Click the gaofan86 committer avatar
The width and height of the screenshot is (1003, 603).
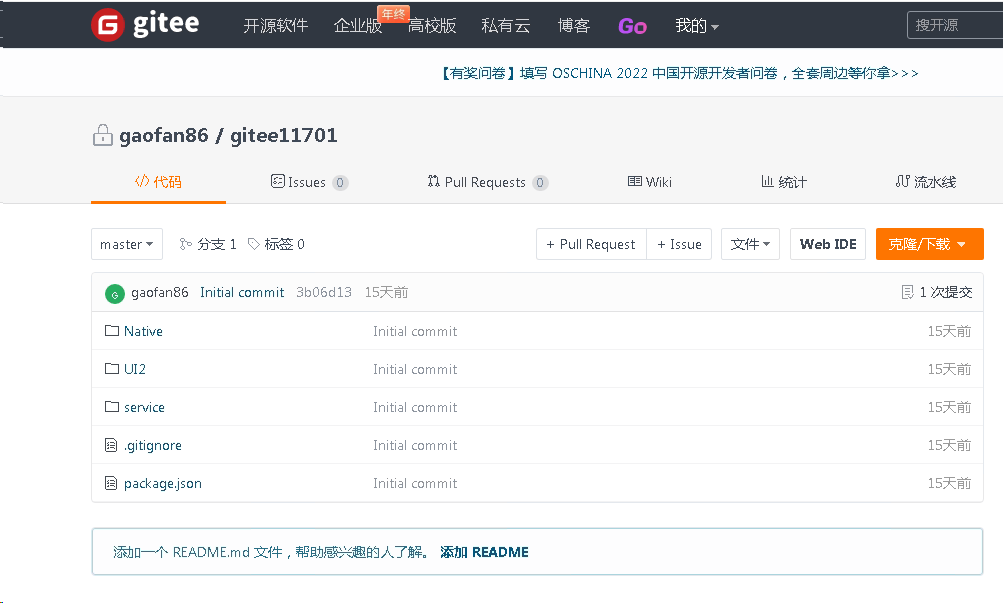(x=115, y=293)
